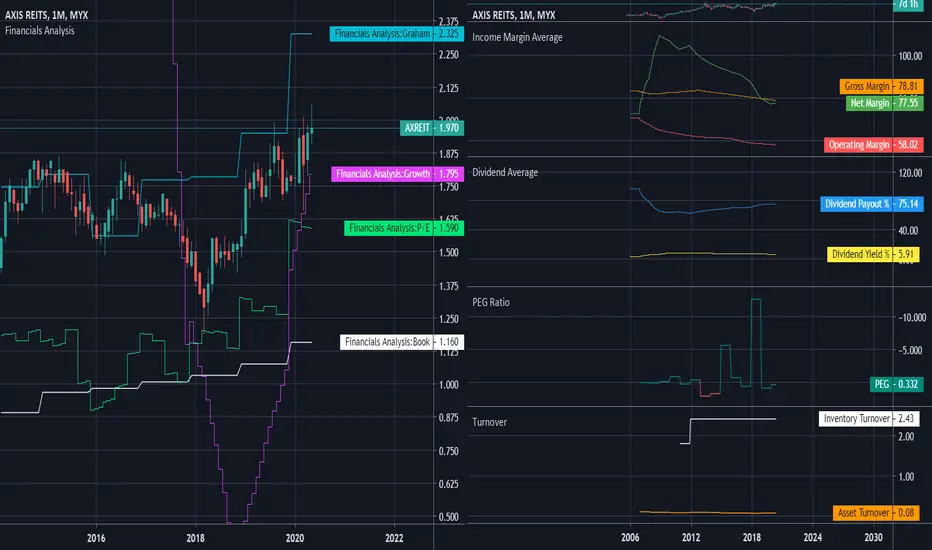Click the 1.000 price scale value
The height and width of the screenshot is (550, 932).
[x=449, y=385]
